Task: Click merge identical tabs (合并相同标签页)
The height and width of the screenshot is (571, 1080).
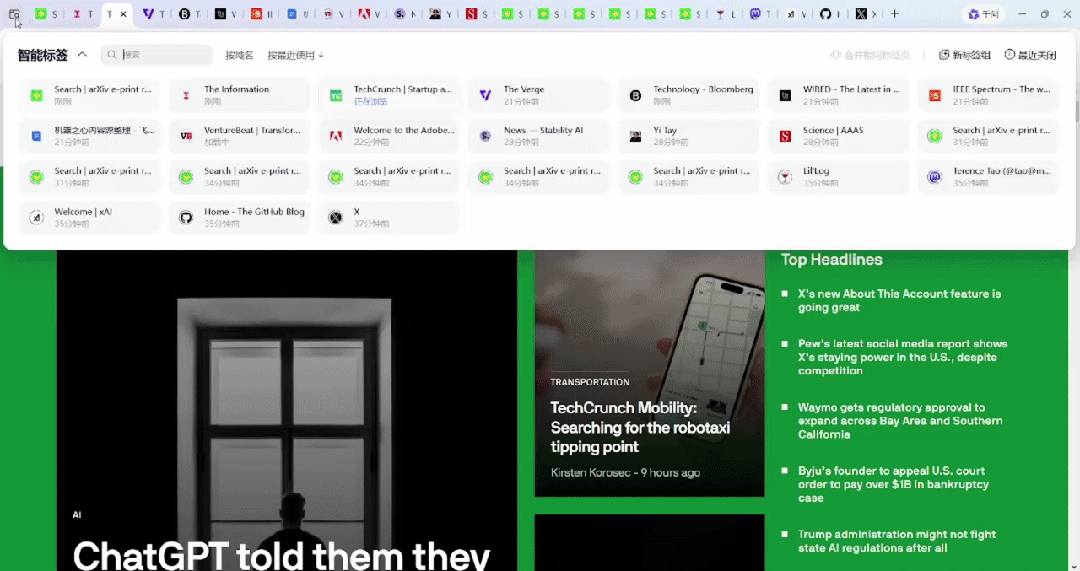Action: coord(869,55)
